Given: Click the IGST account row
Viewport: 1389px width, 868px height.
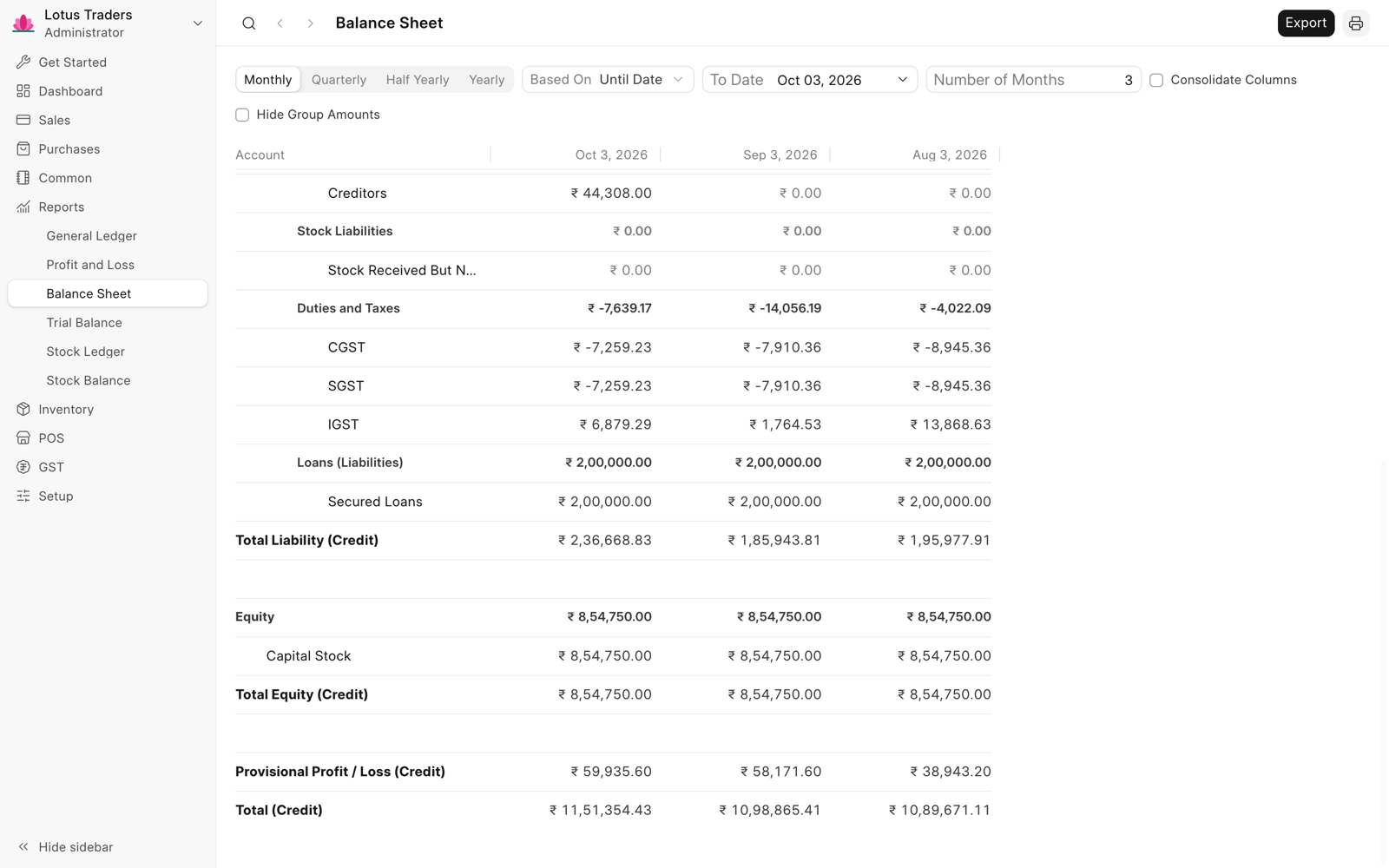Looking at the screenshot, I should [x=613, y=424].
